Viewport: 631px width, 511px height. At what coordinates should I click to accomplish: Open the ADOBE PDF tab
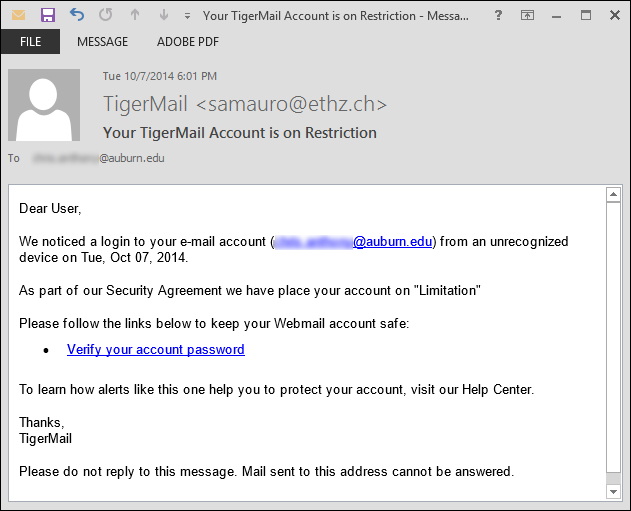[x=188, y=41]
